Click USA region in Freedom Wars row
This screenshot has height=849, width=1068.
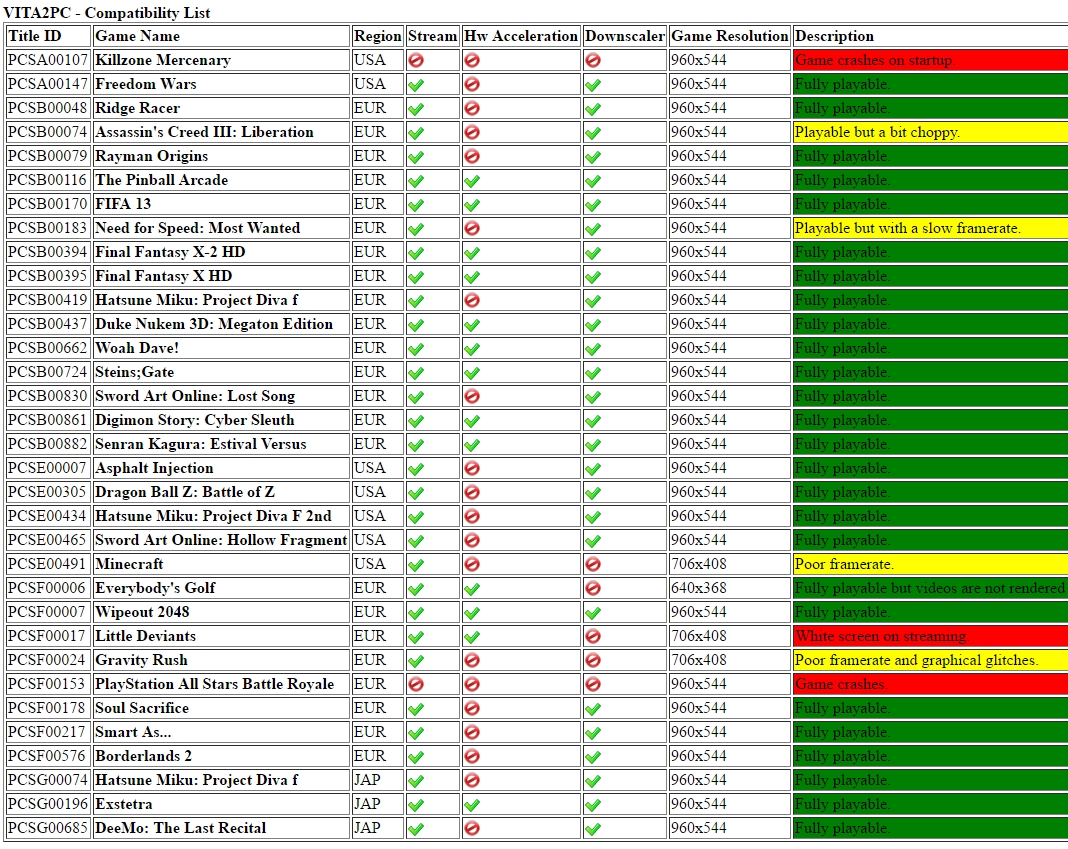pyautogui.click(x=370, y=84)
